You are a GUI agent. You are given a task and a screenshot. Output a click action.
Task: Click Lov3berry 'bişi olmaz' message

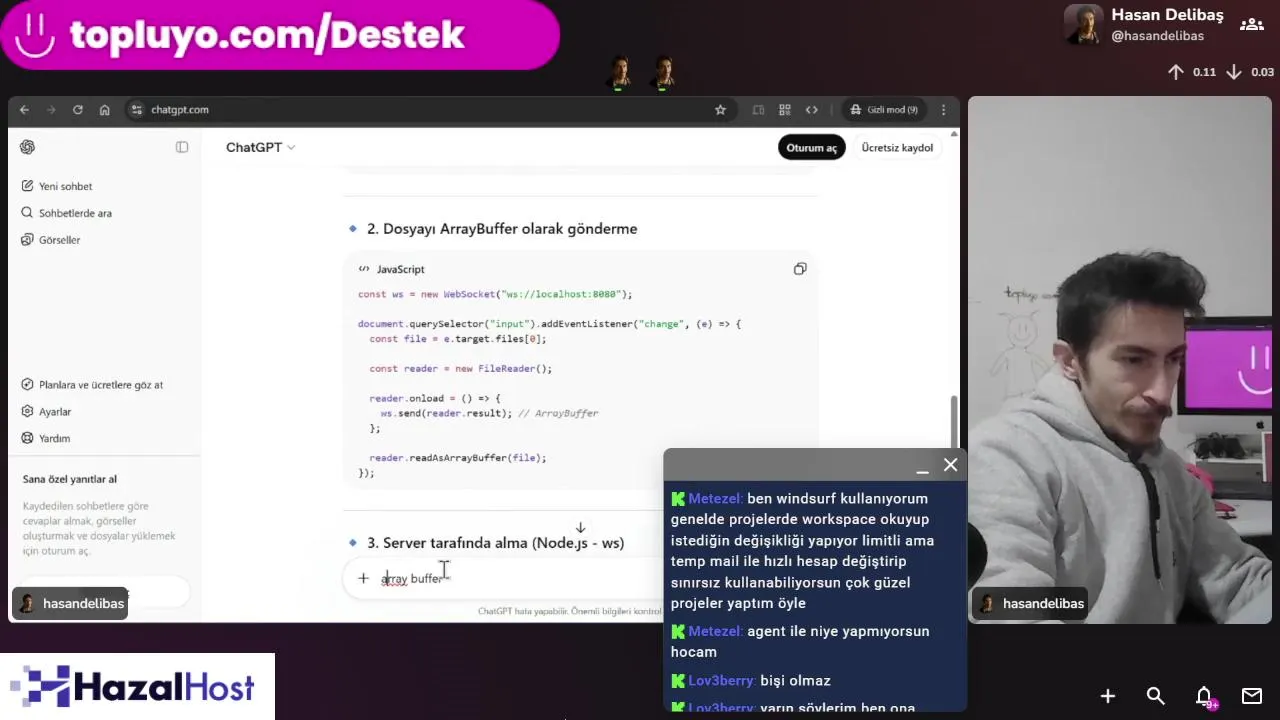[x=795, y=681]
